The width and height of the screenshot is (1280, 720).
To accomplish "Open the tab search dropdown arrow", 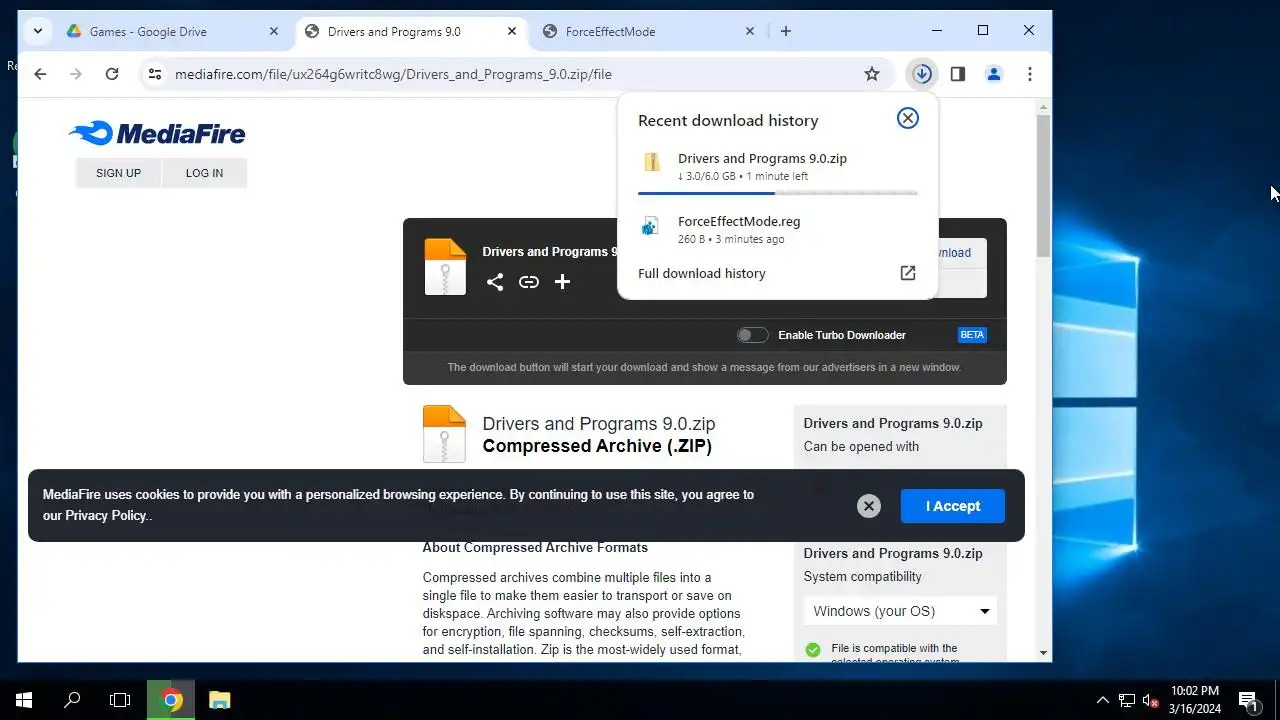I will [38, 31].
